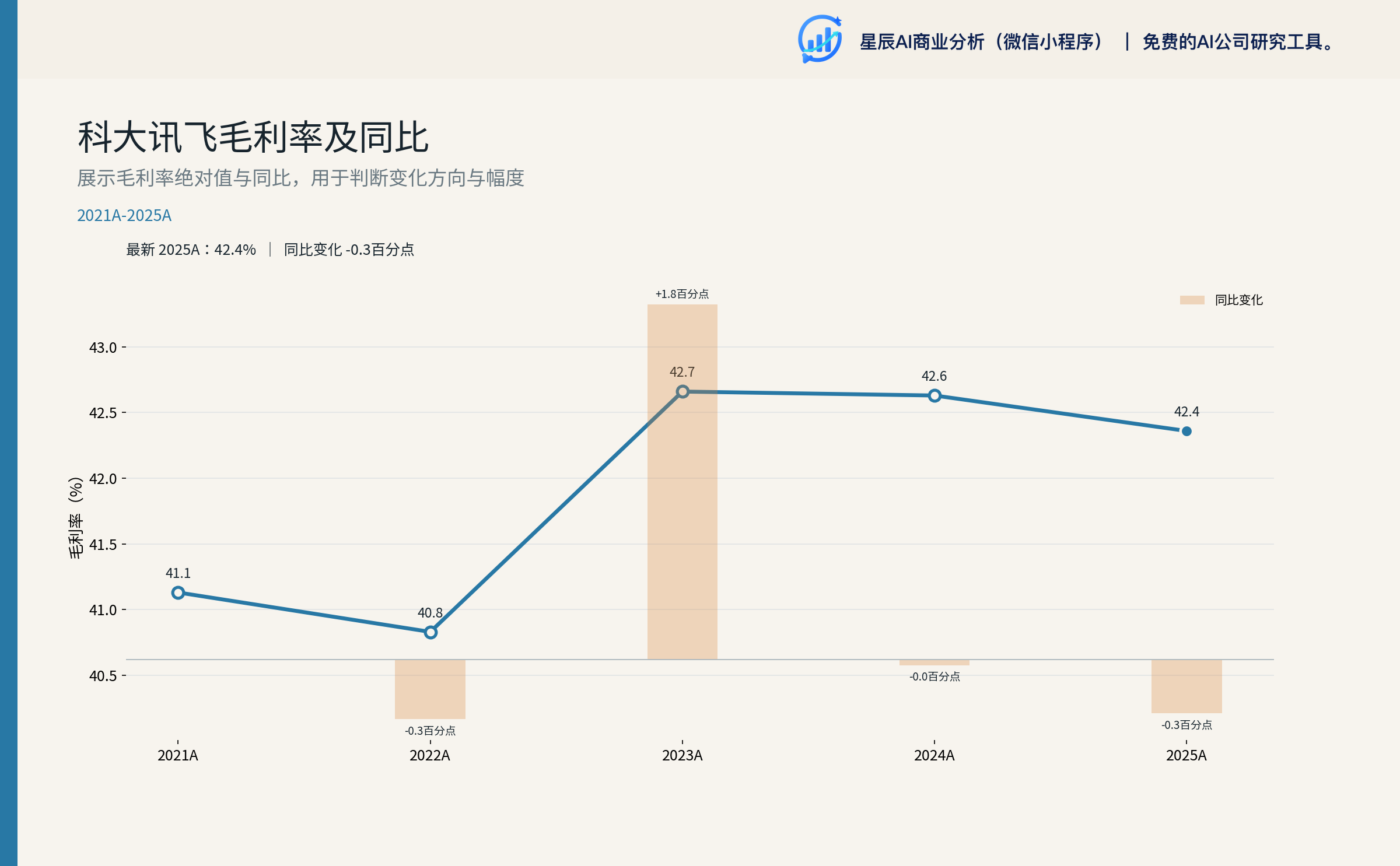Image resolution: width=1400 pixels, height=866 pixels.
Task: Click the 42.6 data value label
Action: [x=934, y=376]
